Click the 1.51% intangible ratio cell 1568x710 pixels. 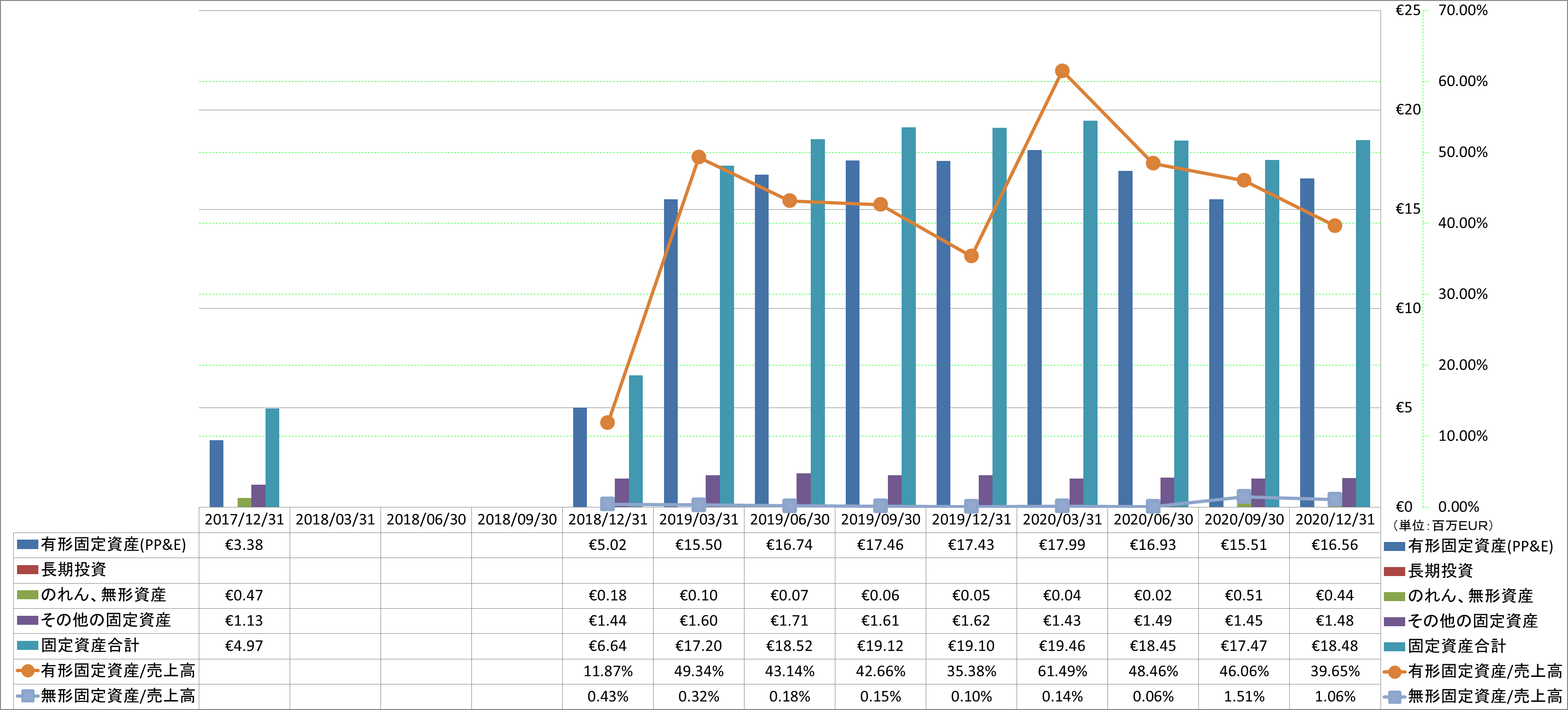[x=1244, y=697]
